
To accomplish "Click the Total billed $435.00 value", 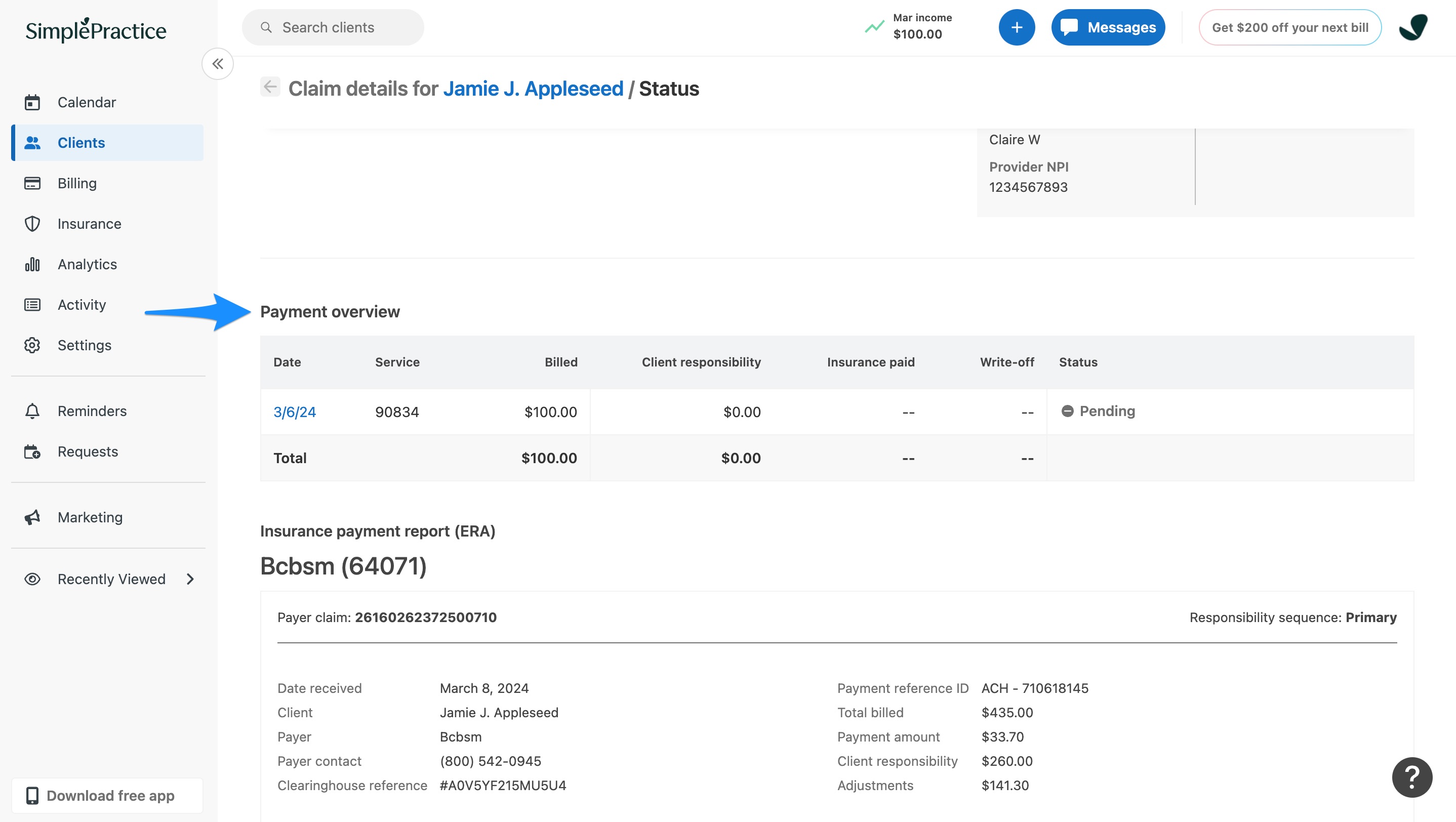I will click(1007, 712).
